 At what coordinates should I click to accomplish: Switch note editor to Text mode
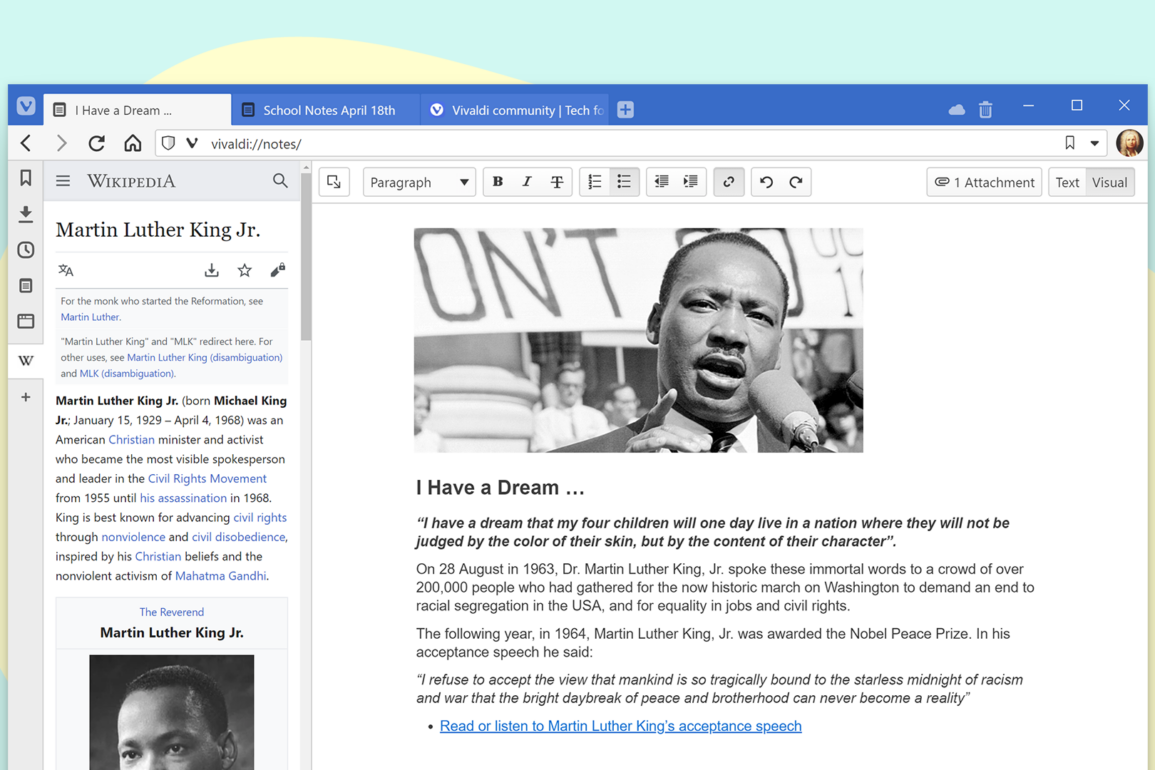[1067, 182]
